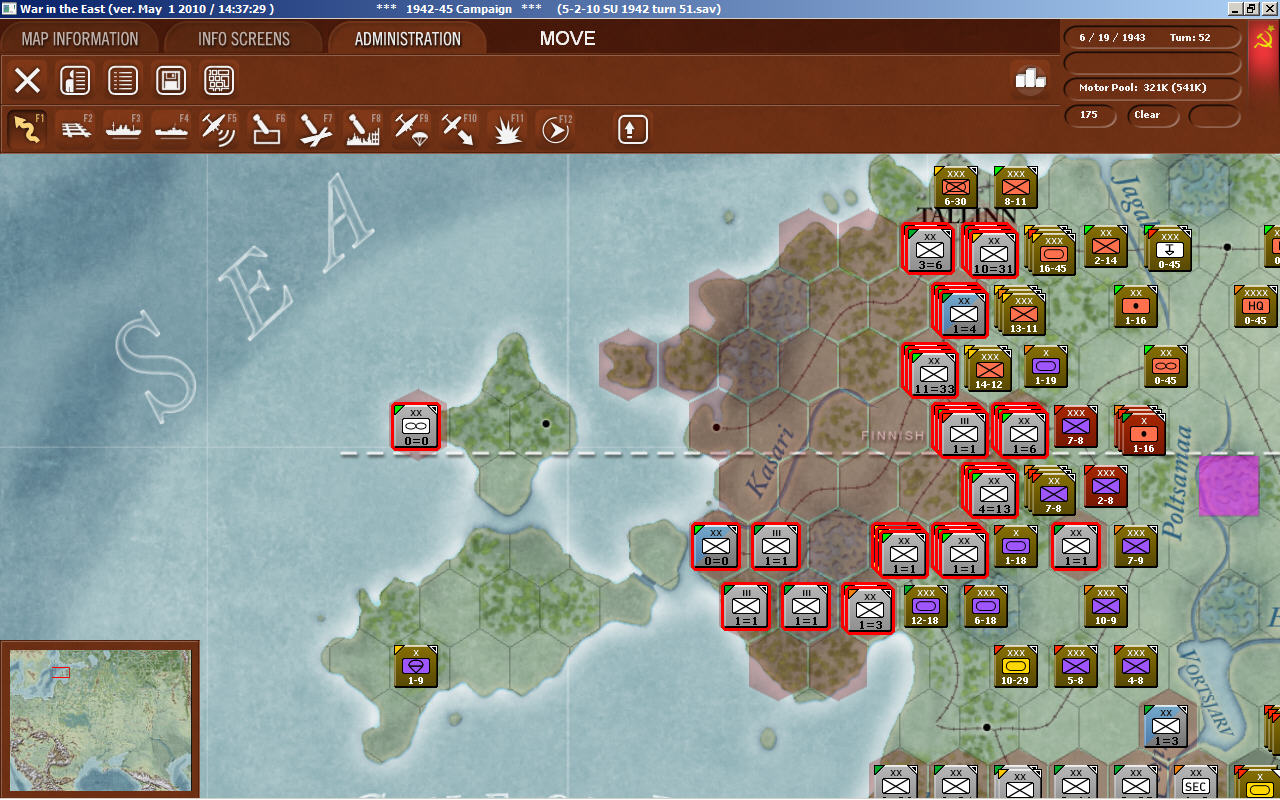1280x800 pixels.
Task: Select the ADMINISTRATION tab
Action: coord(407,39)
